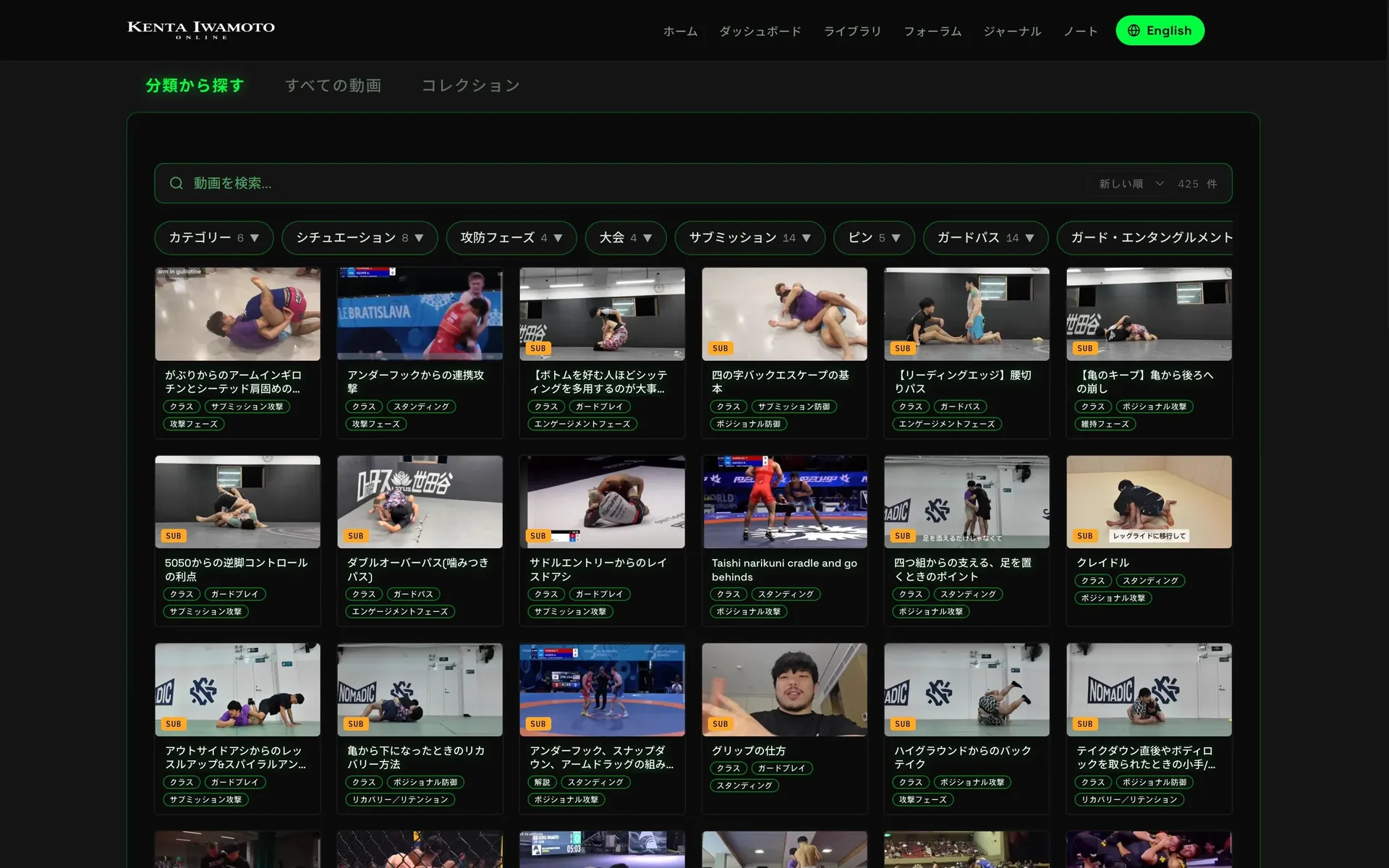The image size is (1389, 868).
Task: Click the サドルエントリーからのレイスドアシ title
Action: pos(598,569)
